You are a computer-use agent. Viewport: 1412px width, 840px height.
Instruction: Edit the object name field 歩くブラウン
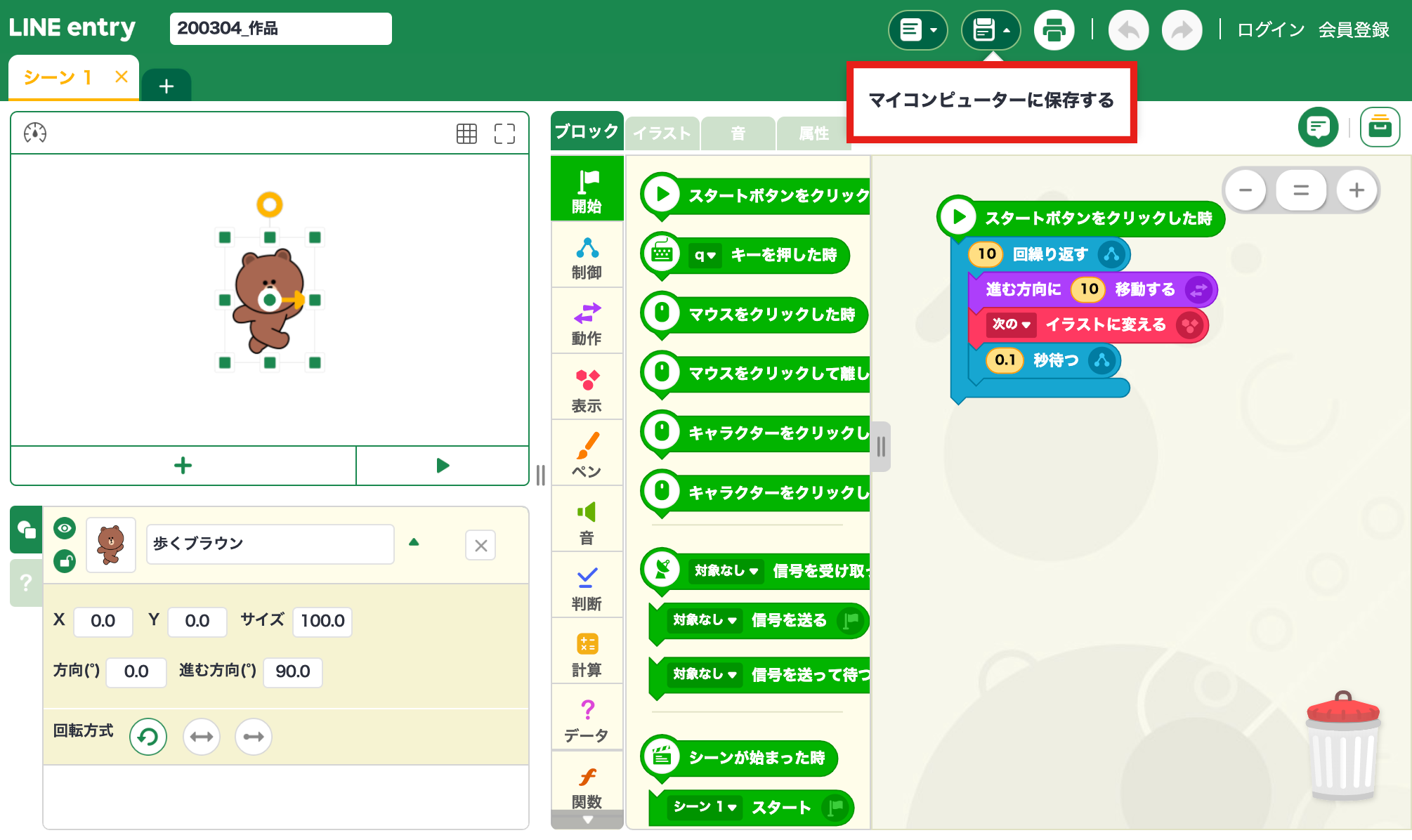[x=270, y=544]
